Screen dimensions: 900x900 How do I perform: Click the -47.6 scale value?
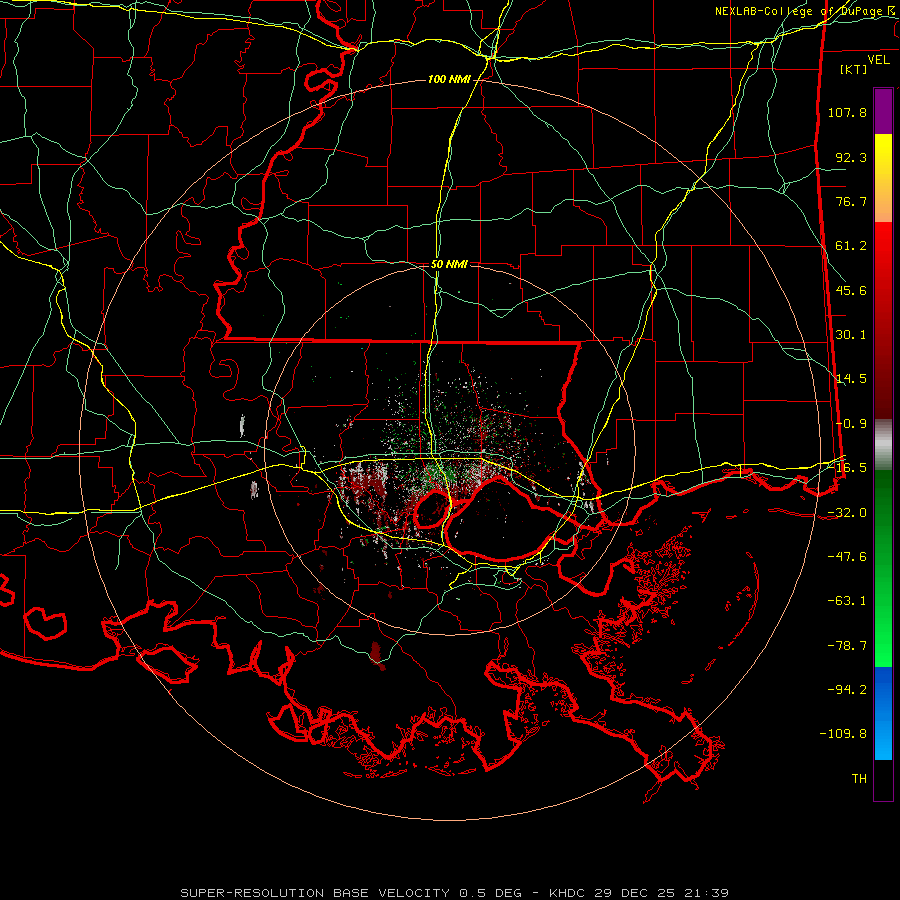tap(847, 557)
